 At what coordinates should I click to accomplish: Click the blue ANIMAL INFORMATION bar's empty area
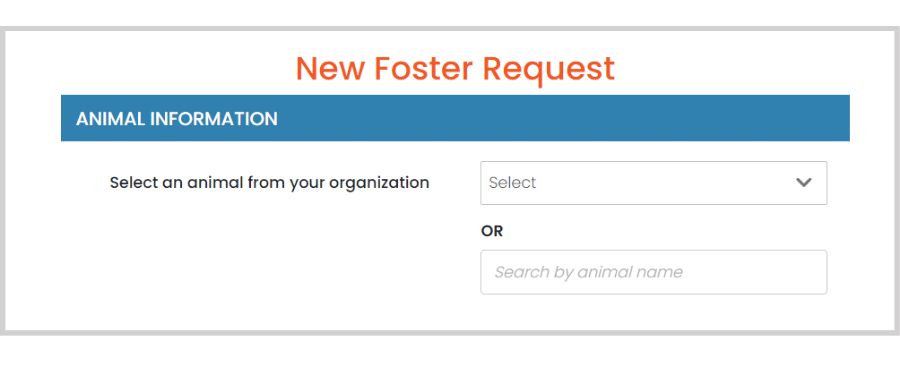pyautogui.click(x=562, y=118)
